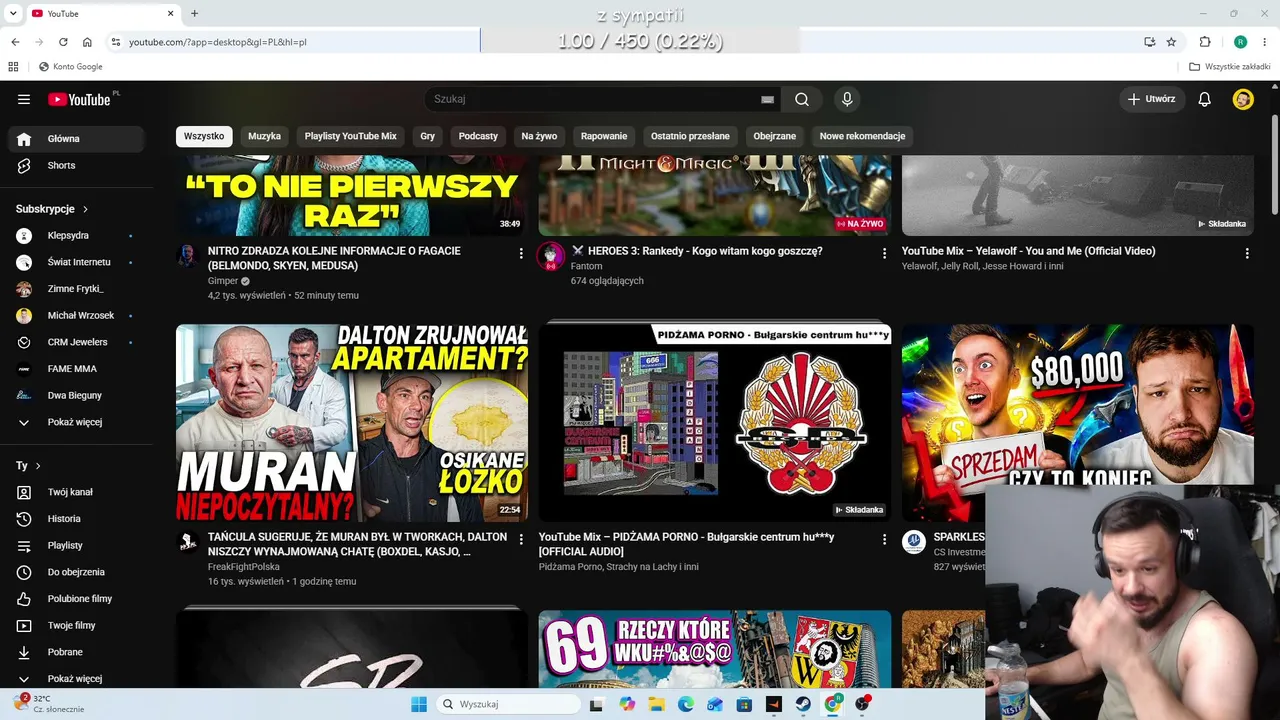Open the Fantom channel link
Image resolution: width=1280 pixels, height=720 pixels.
586,266
